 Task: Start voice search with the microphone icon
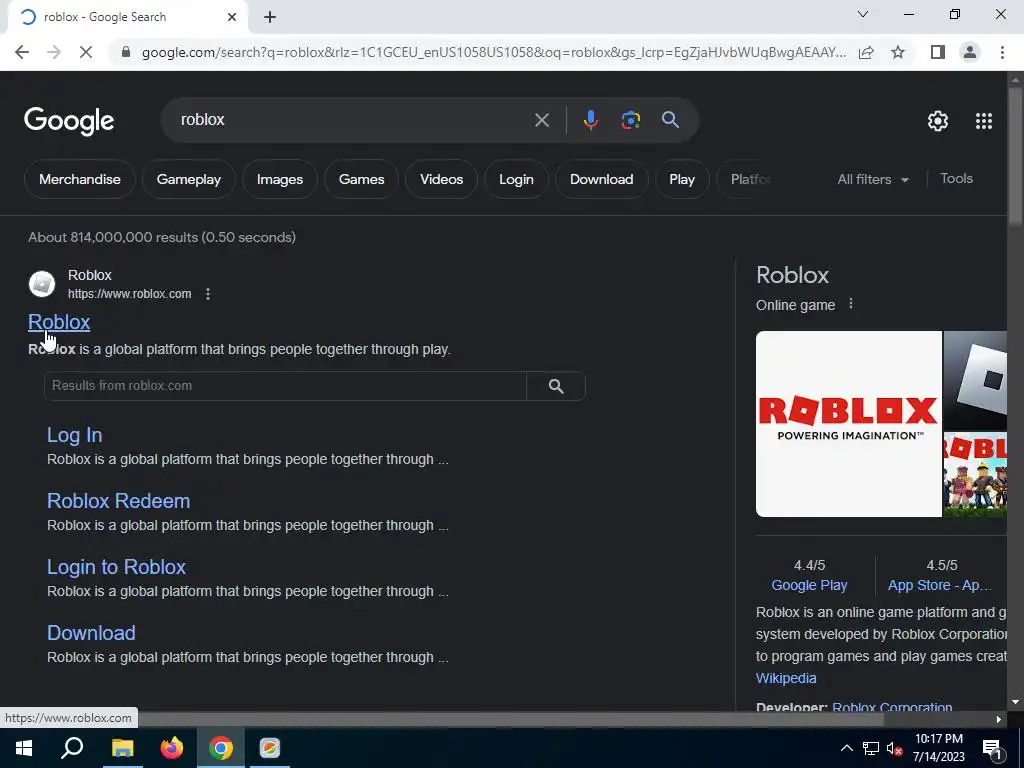[x=590, y=120]
